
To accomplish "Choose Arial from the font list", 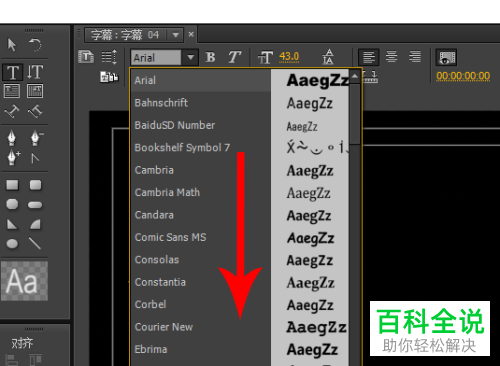I will [201, 80].
